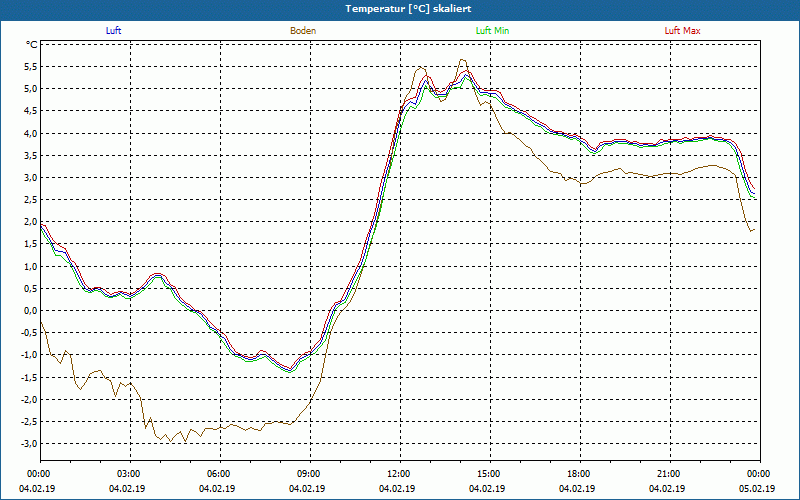Click the 1,0 y-axis value
Viewport: 800px width, 500px height.
(x=30, y=266)
